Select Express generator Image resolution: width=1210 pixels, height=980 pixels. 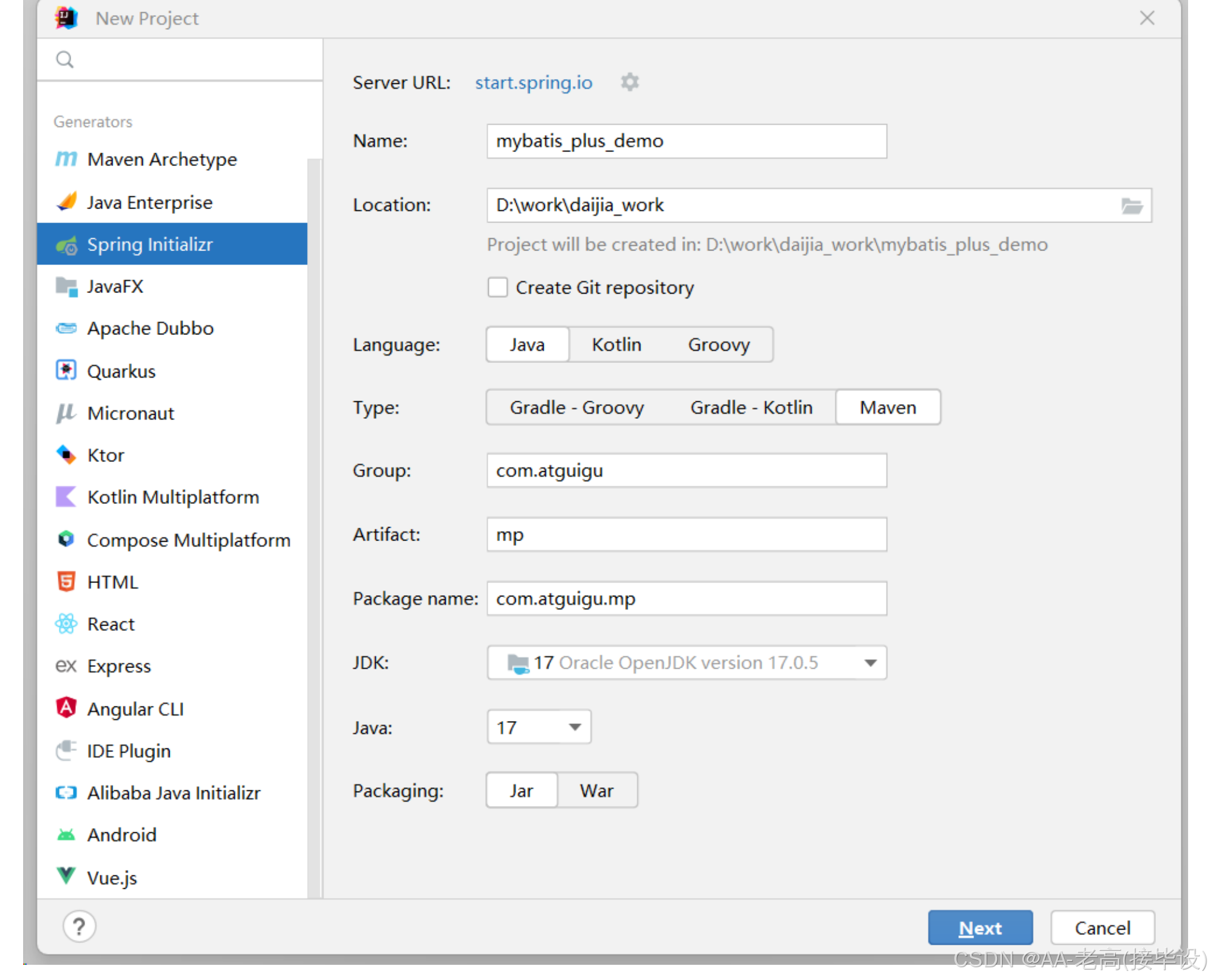(172, 666)
